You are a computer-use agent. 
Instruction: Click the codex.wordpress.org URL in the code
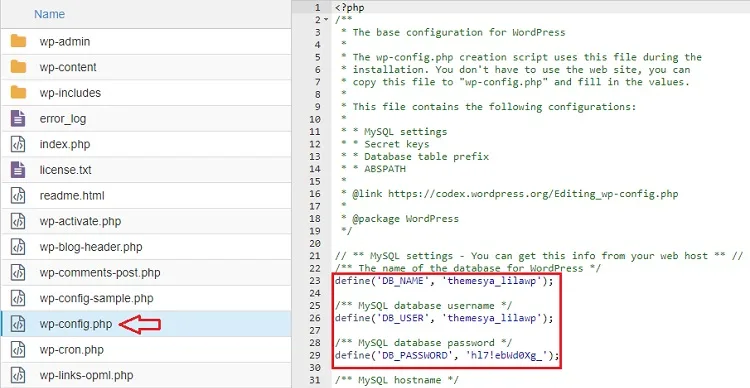click(533, 194)
